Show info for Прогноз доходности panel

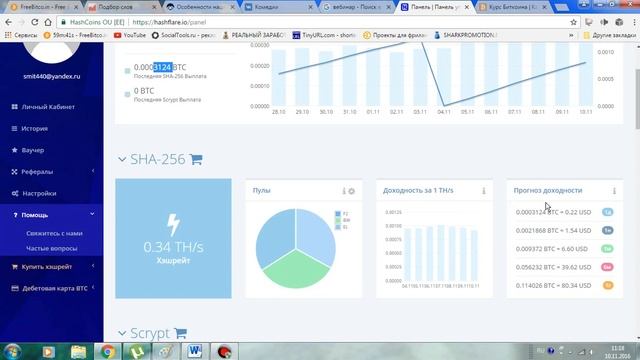point(614,191)
